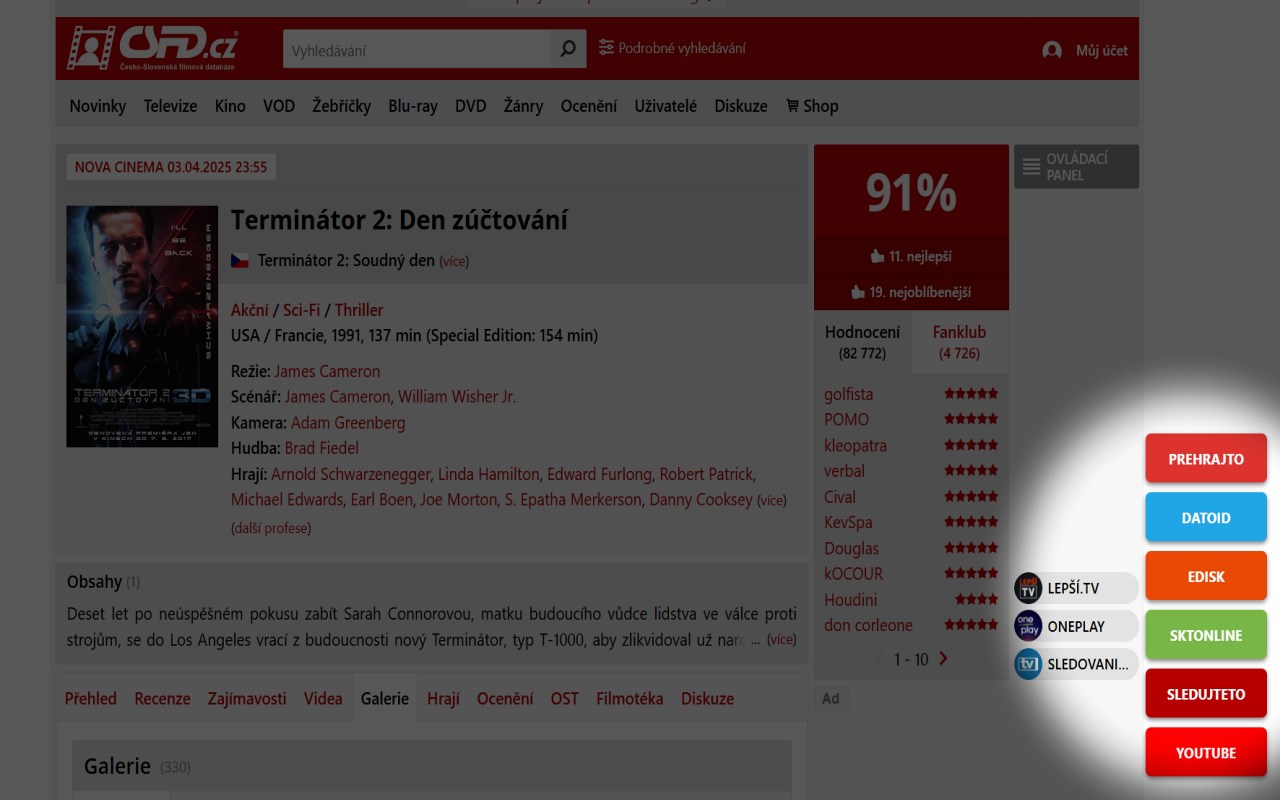Open Danny Cooksey link
This screenshot has width=1280, height=800.
click(701, 499)
